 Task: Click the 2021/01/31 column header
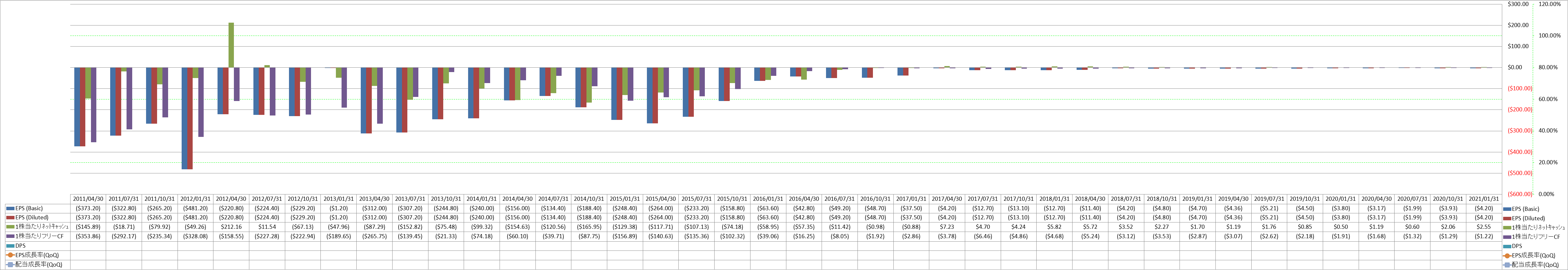pos(1483,199)
